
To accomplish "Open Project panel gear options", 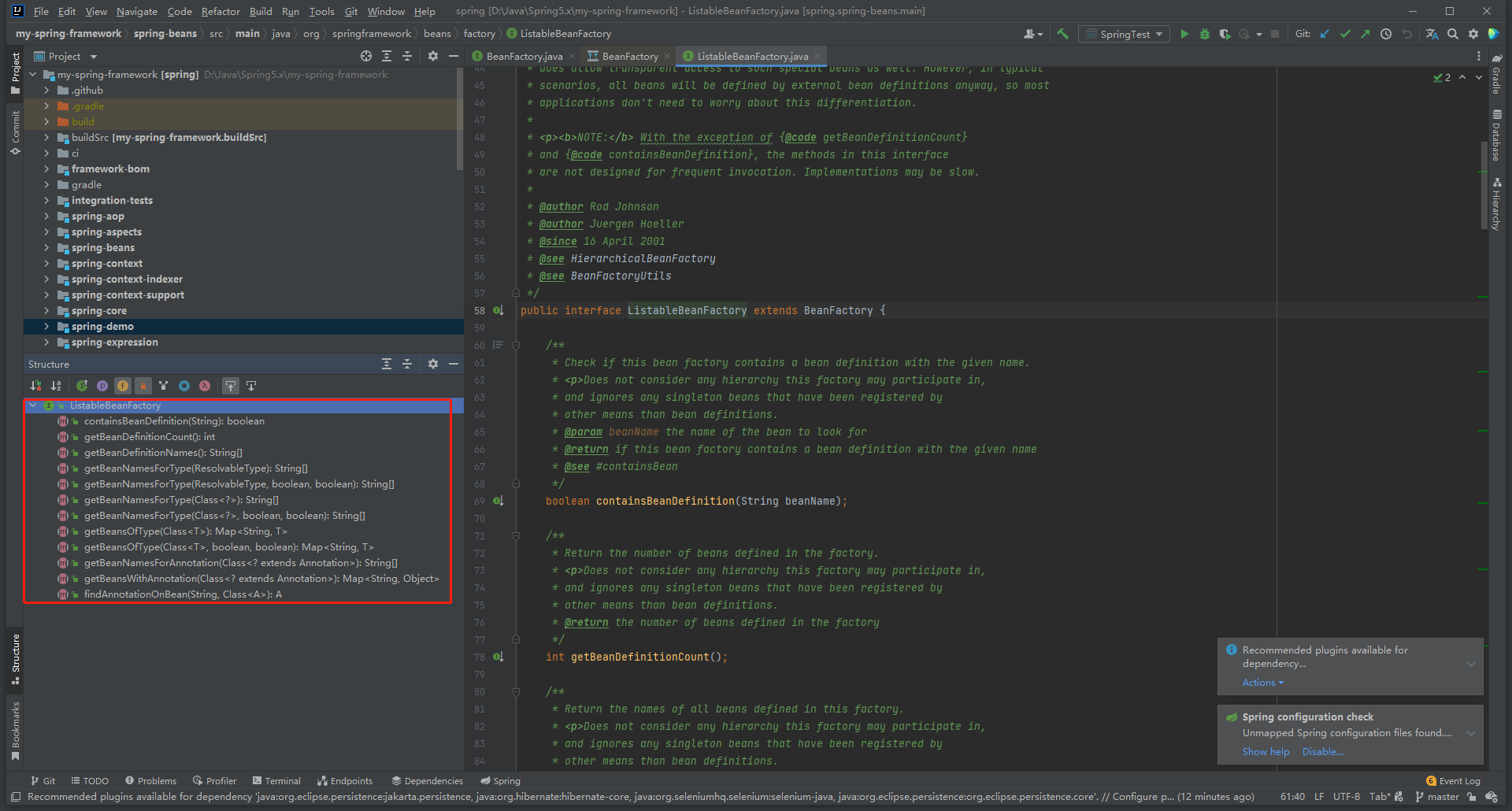I will [433, 56].
